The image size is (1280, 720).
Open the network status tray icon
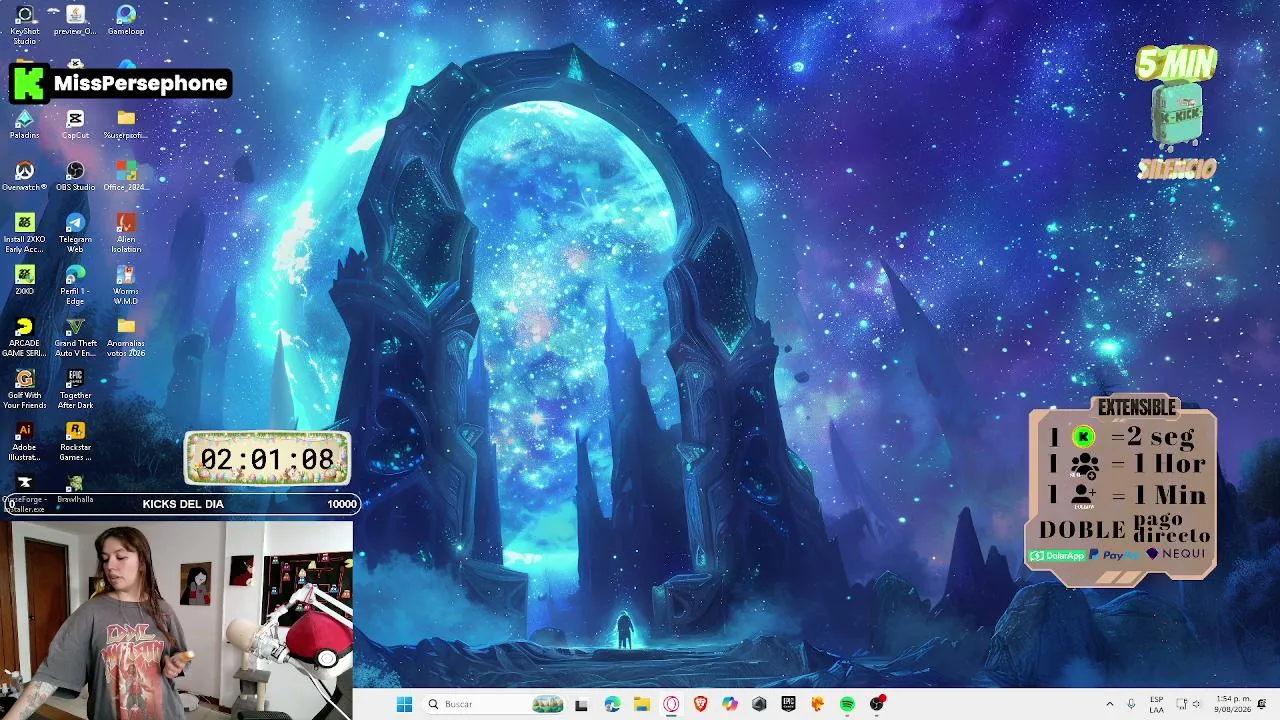1181,704
